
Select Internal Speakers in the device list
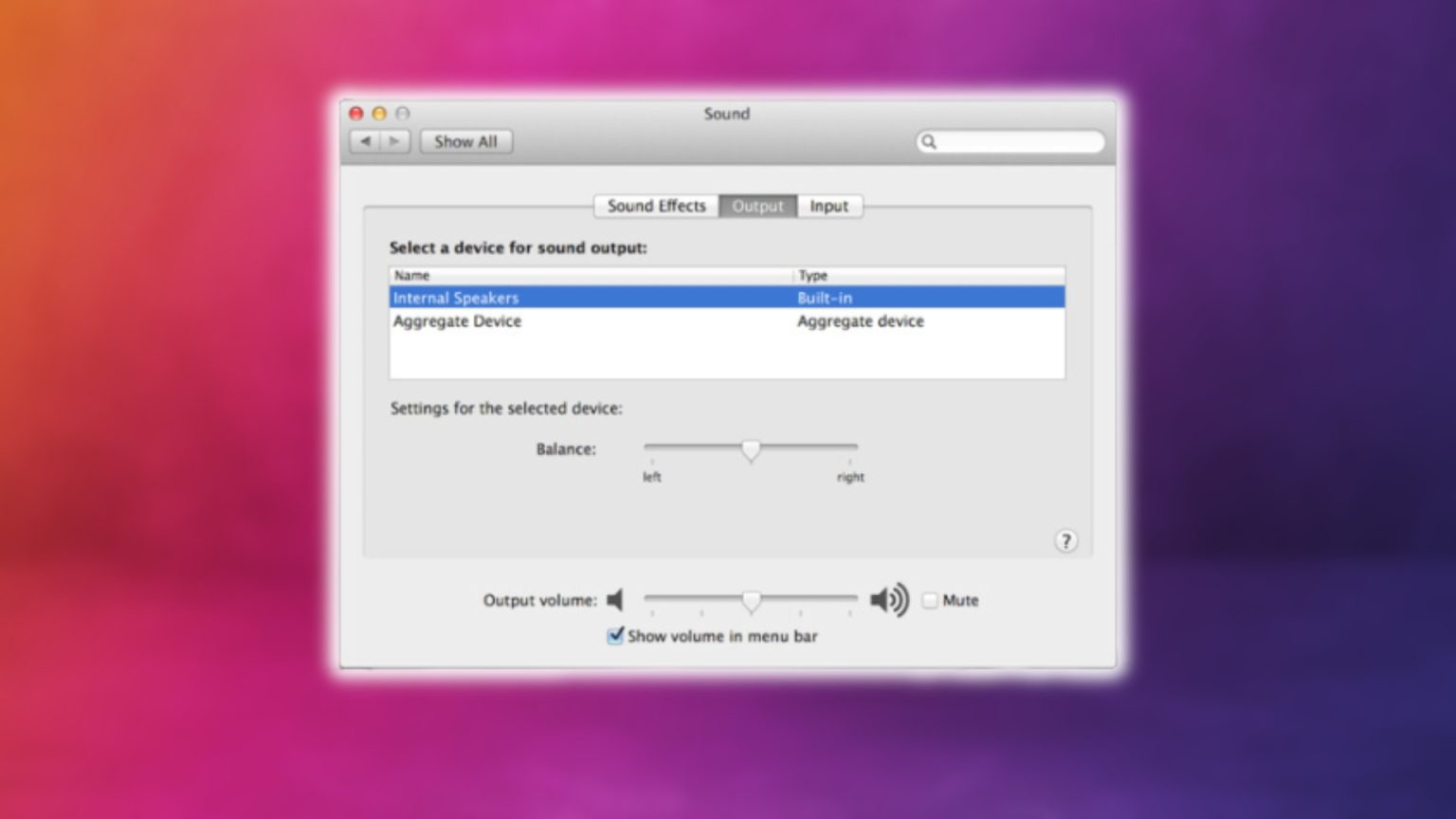[456, 298]
